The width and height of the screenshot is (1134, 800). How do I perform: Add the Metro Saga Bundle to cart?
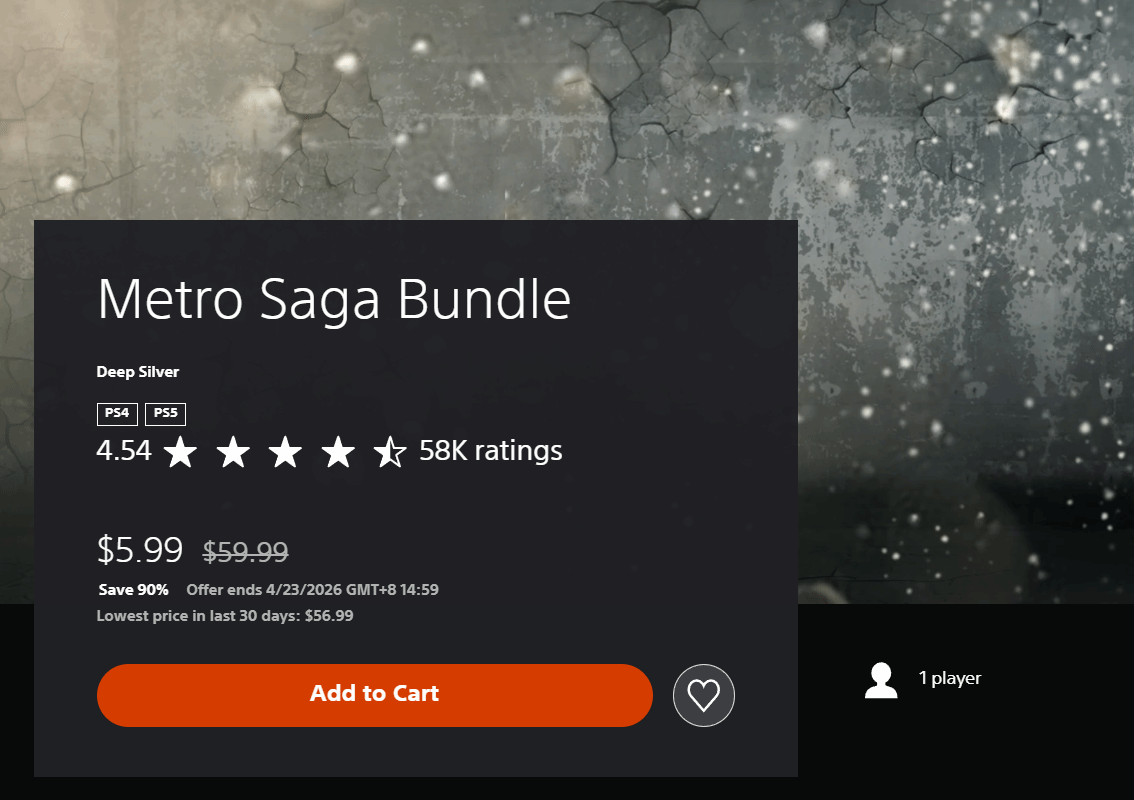[374, 695]
